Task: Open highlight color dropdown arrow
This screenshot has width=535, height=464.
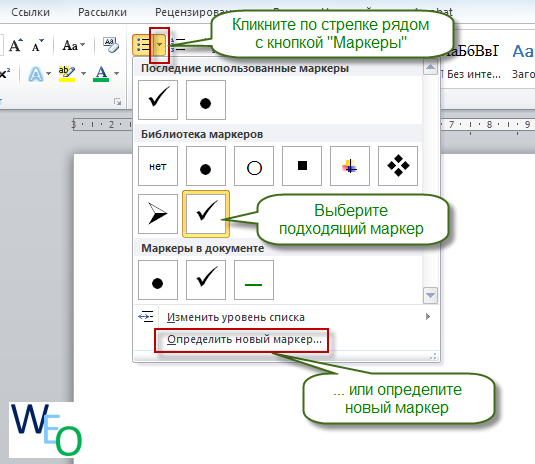Action: (x=84, y=73)
